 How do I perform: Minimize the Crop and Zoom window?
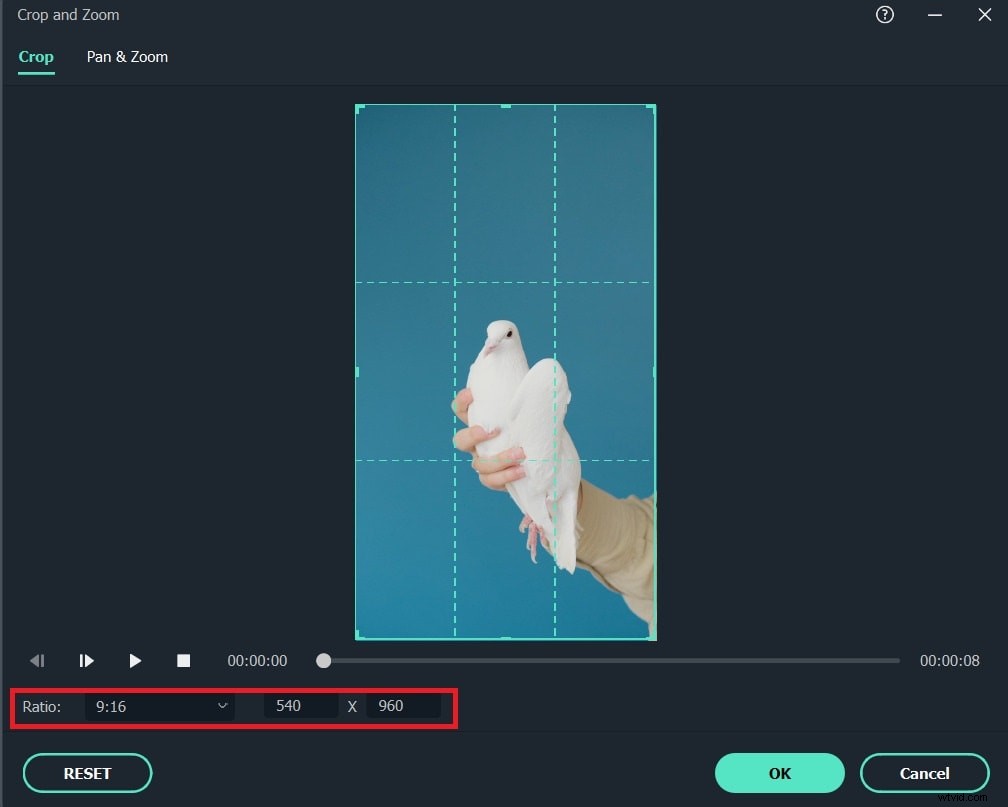click(935, 15)
